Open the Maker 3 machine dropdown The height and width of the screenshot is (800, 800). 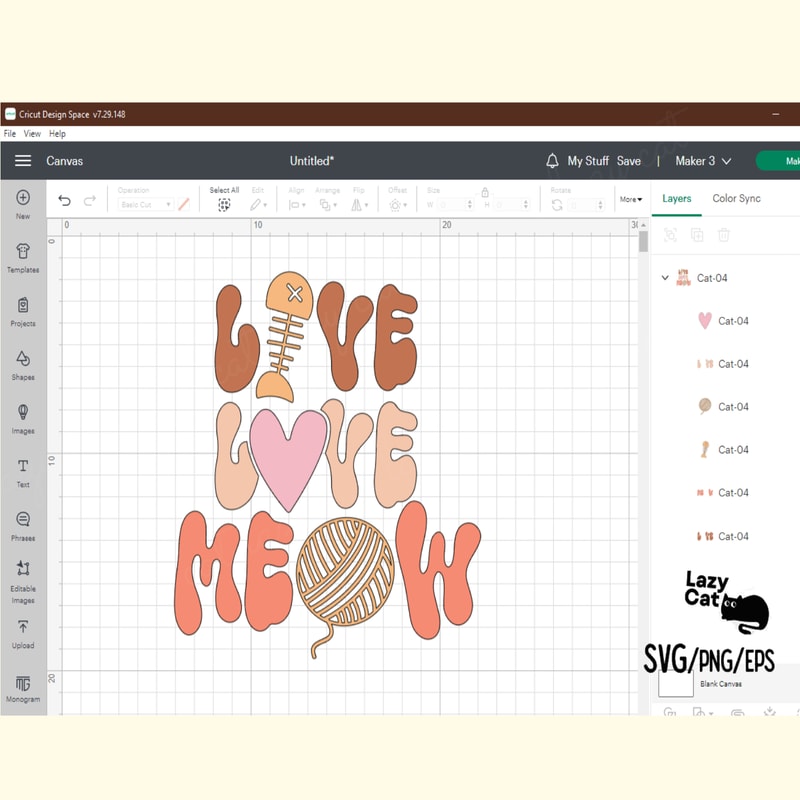click(703, 161)
